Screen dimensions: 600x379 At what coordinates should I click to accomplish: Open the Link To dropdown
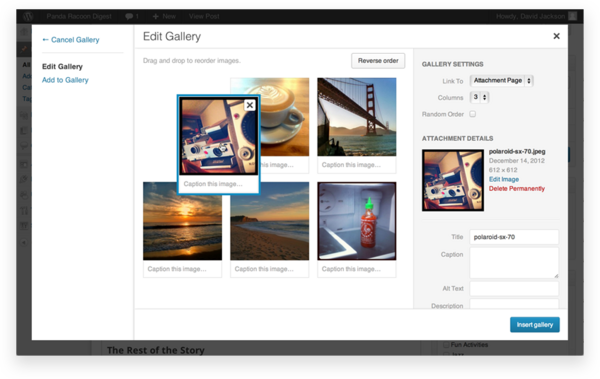501,81
